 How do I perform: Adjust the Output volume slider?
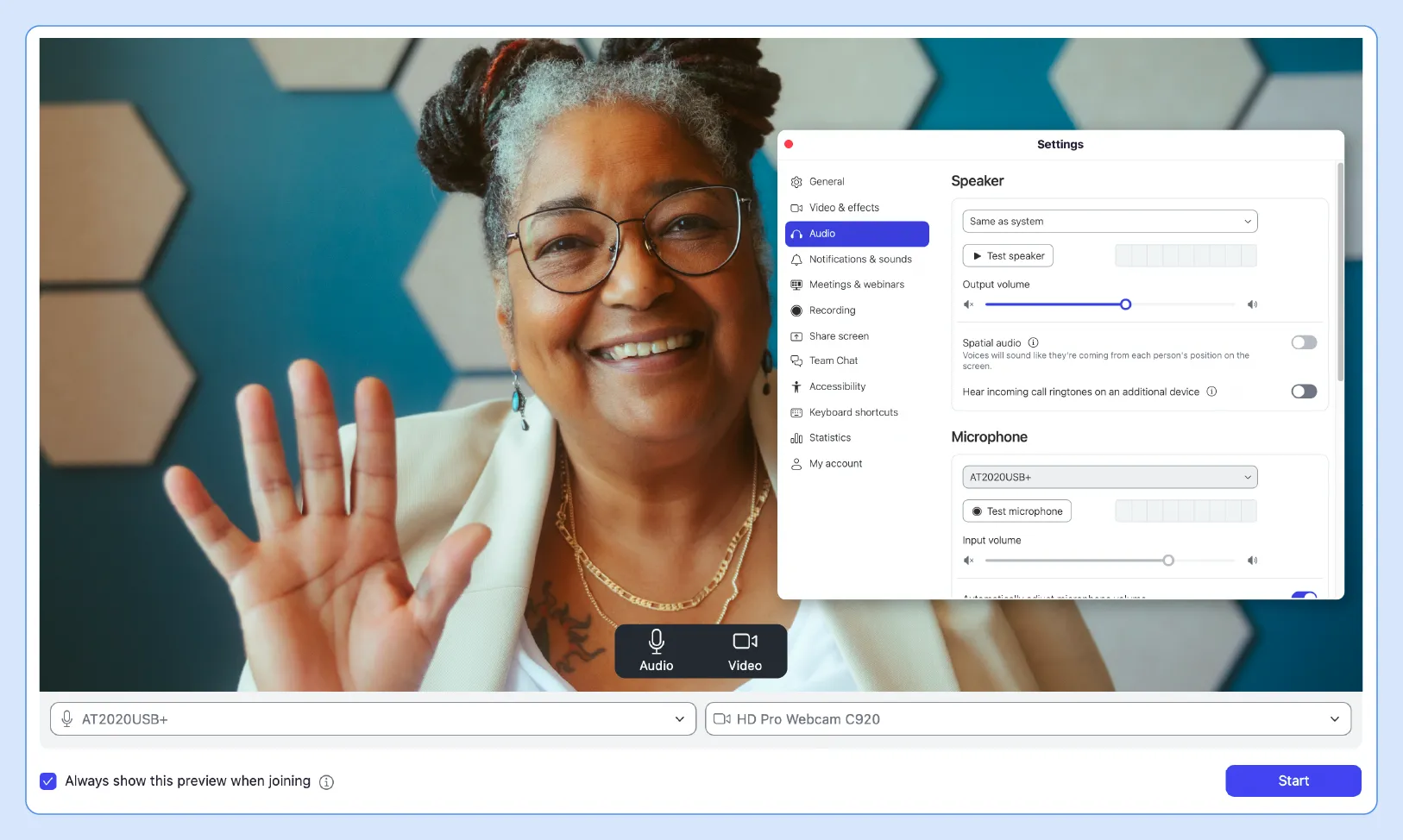(1123, 304)
